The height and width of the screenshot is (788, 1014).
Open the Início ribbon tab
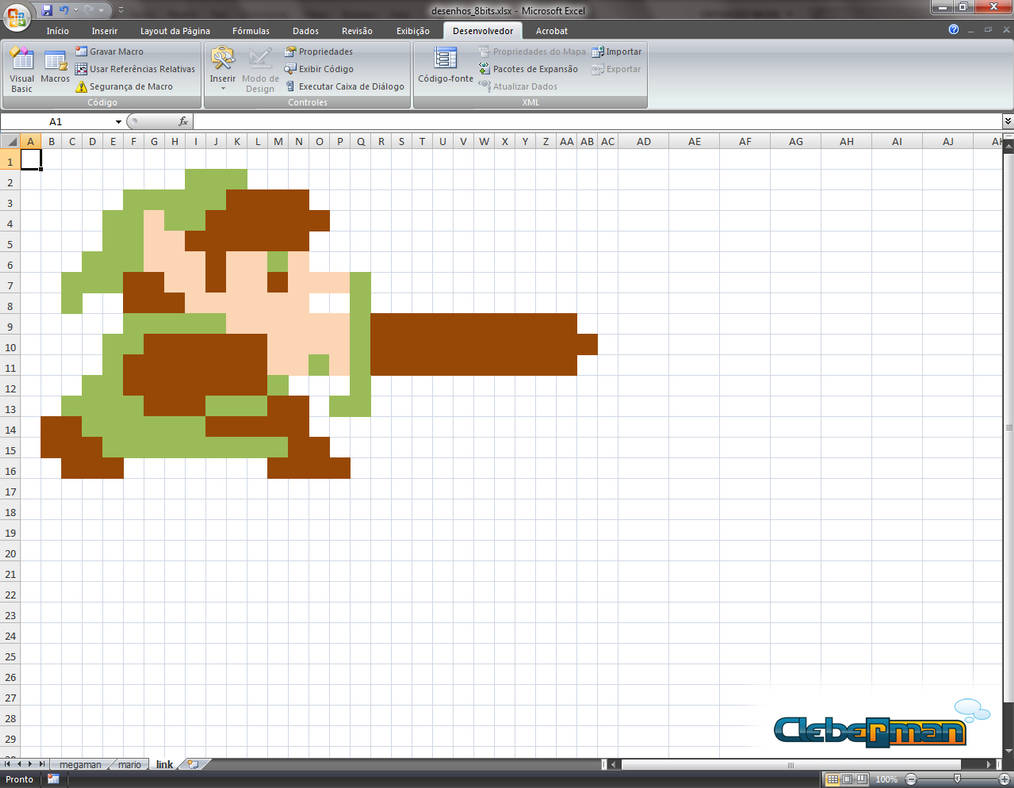point(58,30)
